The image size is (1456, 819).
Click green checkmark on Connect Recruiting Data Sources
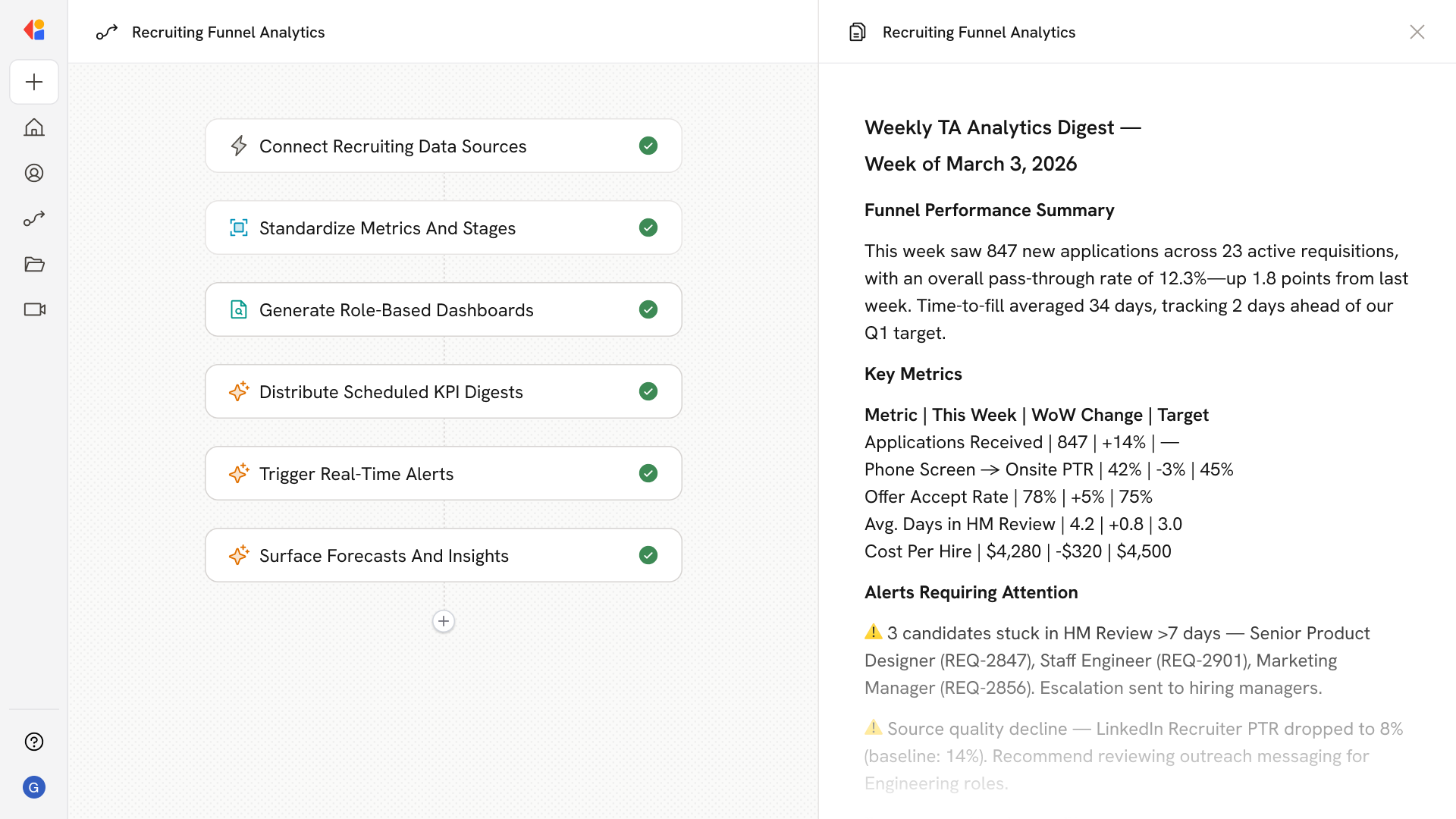click(x=648, y=146)
